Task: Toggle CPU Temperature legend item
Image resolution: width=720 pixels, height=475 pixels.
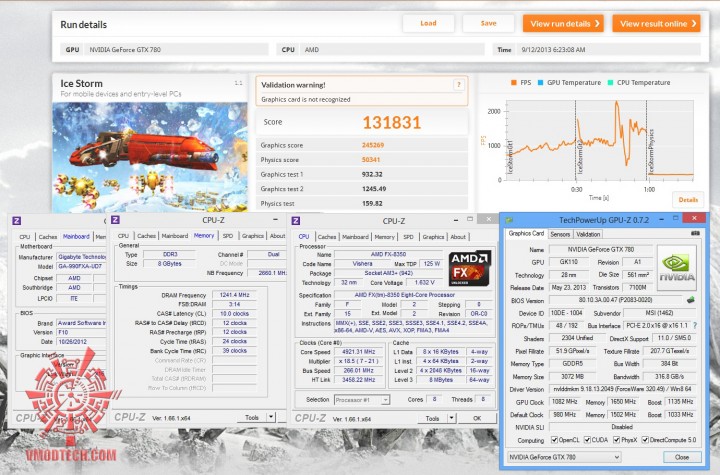Action: pyautogui.click(x=639, y=83)
